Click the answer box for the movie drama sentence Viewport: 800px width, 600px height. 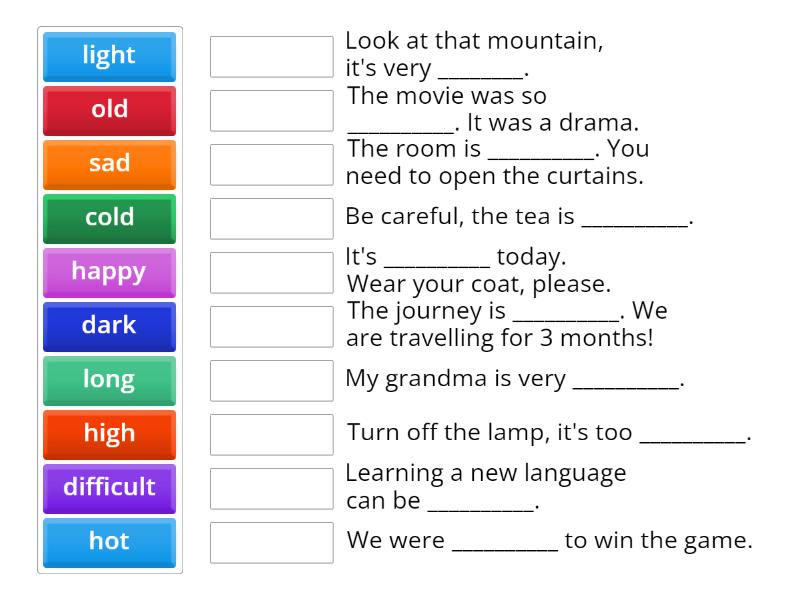(x=271, y=110)
